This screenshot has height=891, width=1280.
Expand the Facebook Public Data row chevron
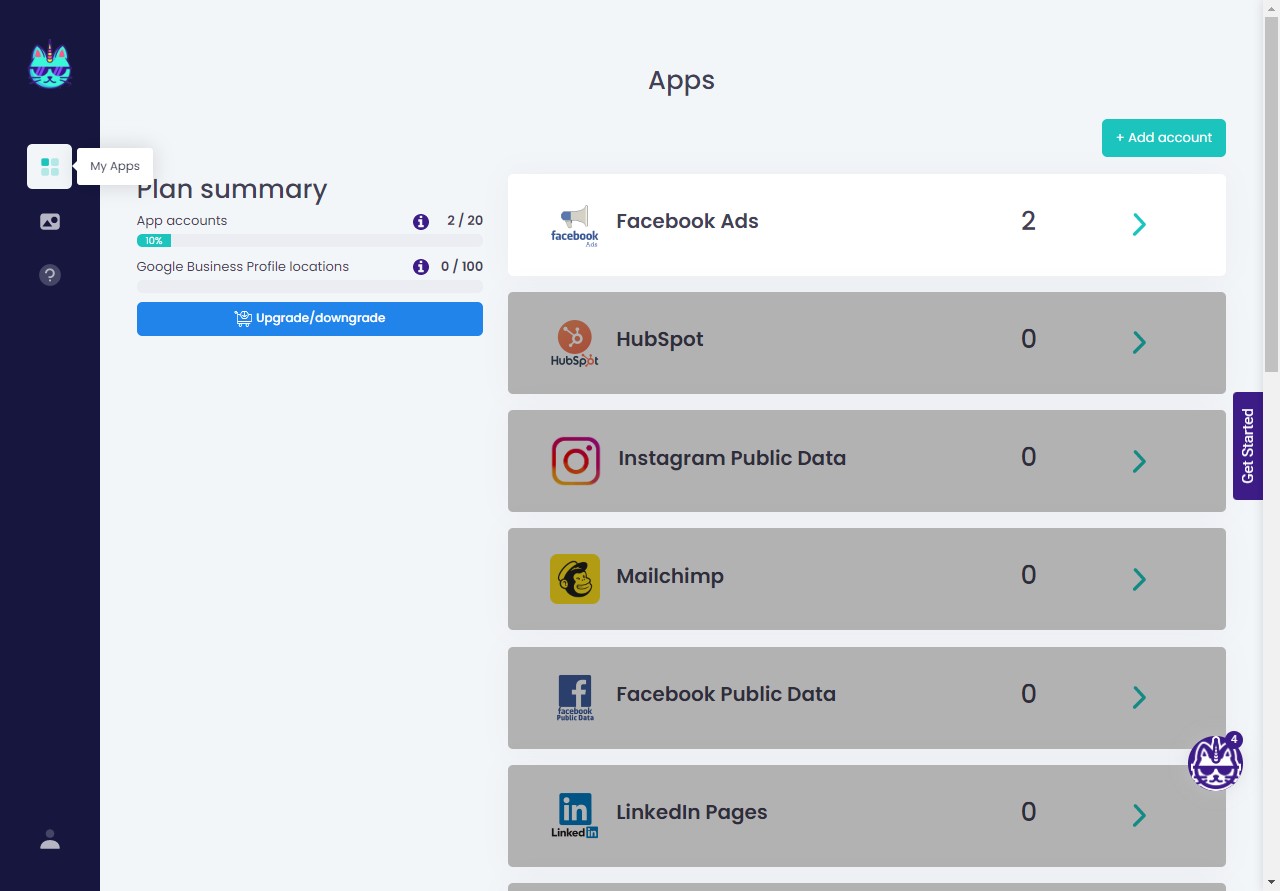coord(1139,697)
